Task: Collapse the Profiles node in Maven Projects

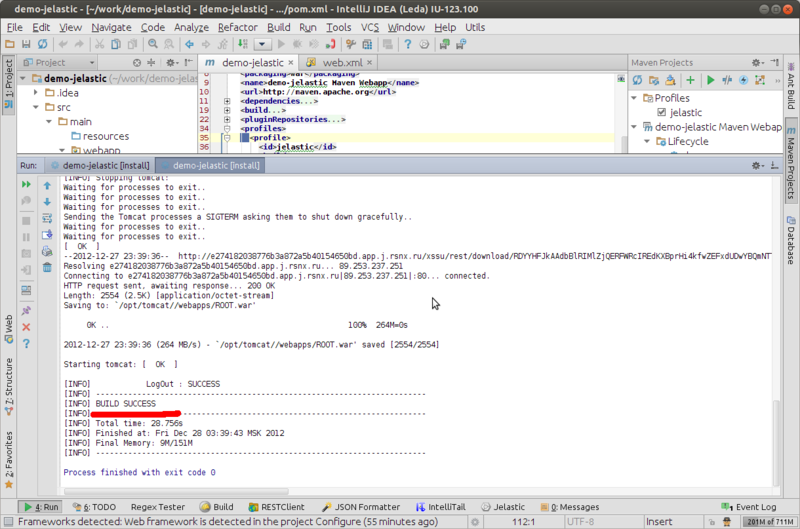Action: pyautogui.click(x=634, y=98)
